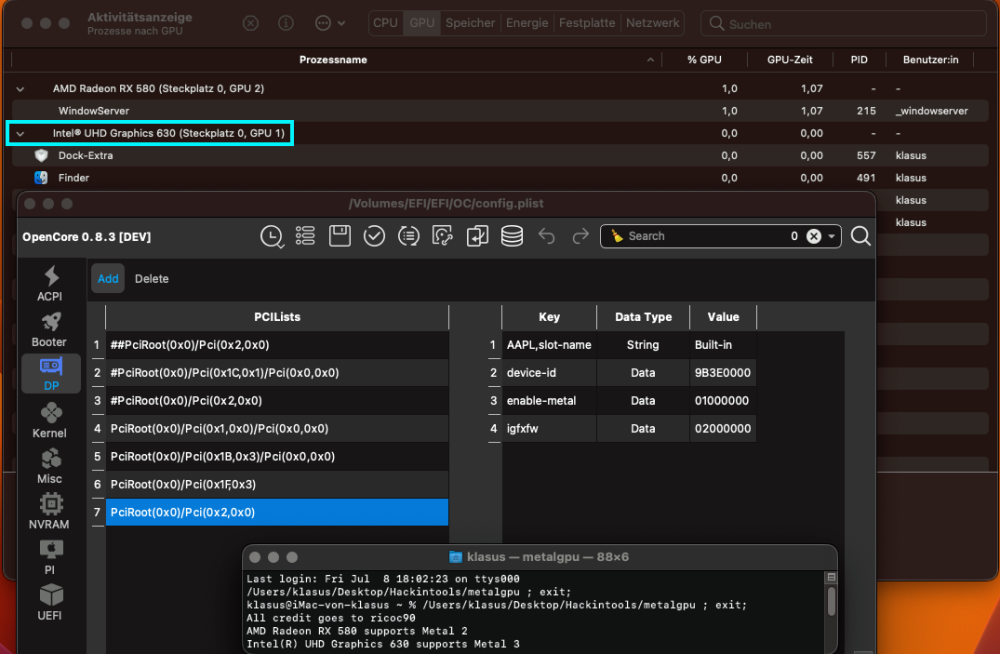The height and width of the screenshot is (654, 1000).
Task: Select PciRoot(0x0)/Pci(0x1F,0x3) row
Action: (x=277, y=484)
